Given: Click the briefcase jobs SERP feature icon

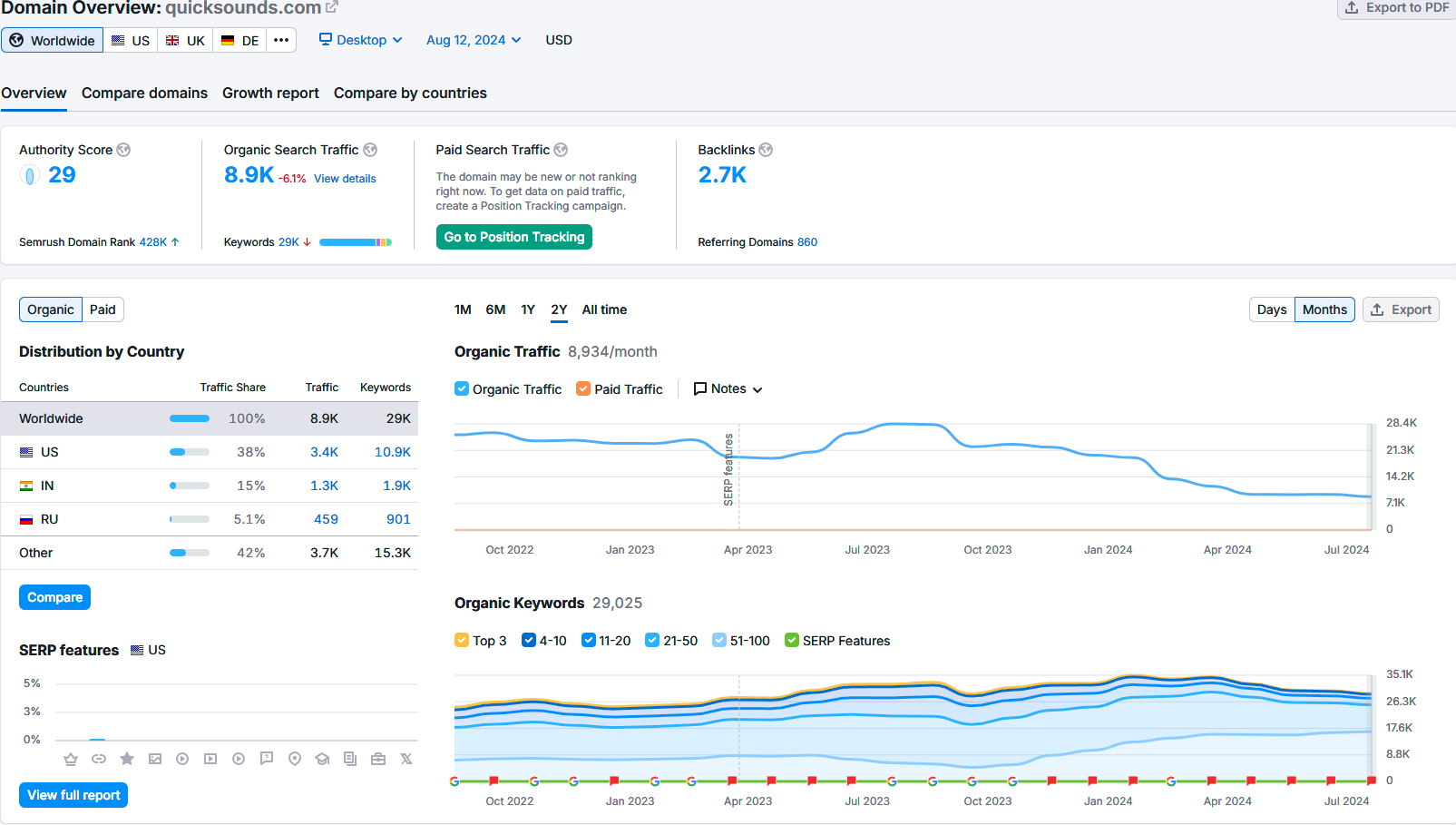Looking at the screenshot, I should (x=378, y=759).
